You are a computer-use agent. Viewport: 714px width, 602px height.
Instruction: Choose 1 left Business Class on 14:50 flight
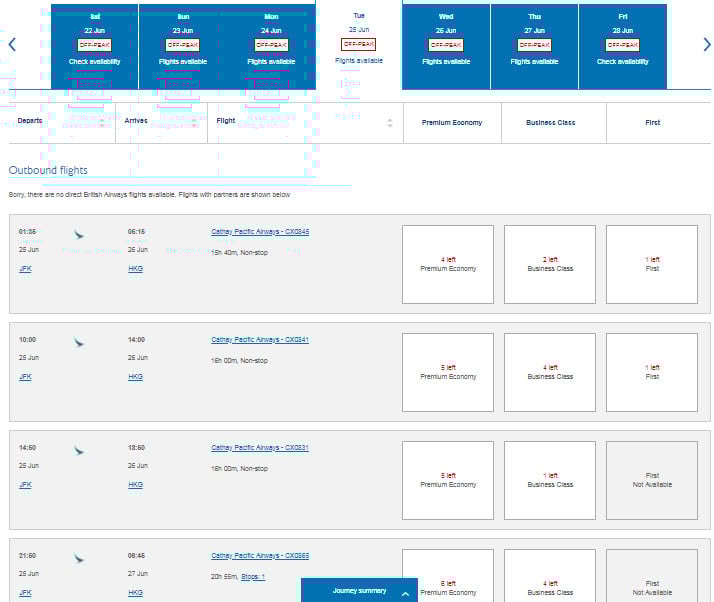click(550, 480)
